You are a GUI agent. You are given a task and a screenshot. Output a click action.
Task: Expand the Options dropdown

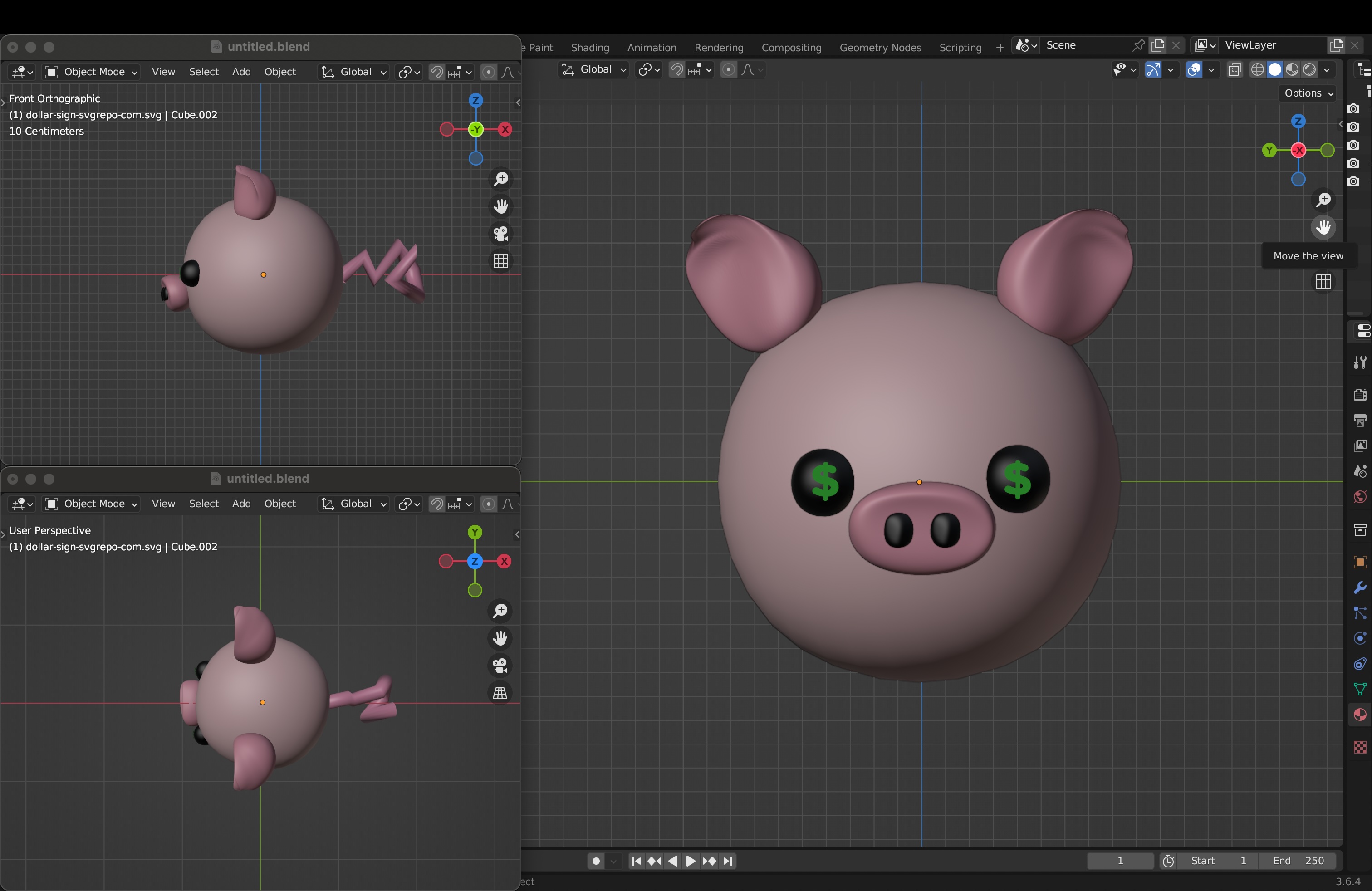coord(1308,93)
